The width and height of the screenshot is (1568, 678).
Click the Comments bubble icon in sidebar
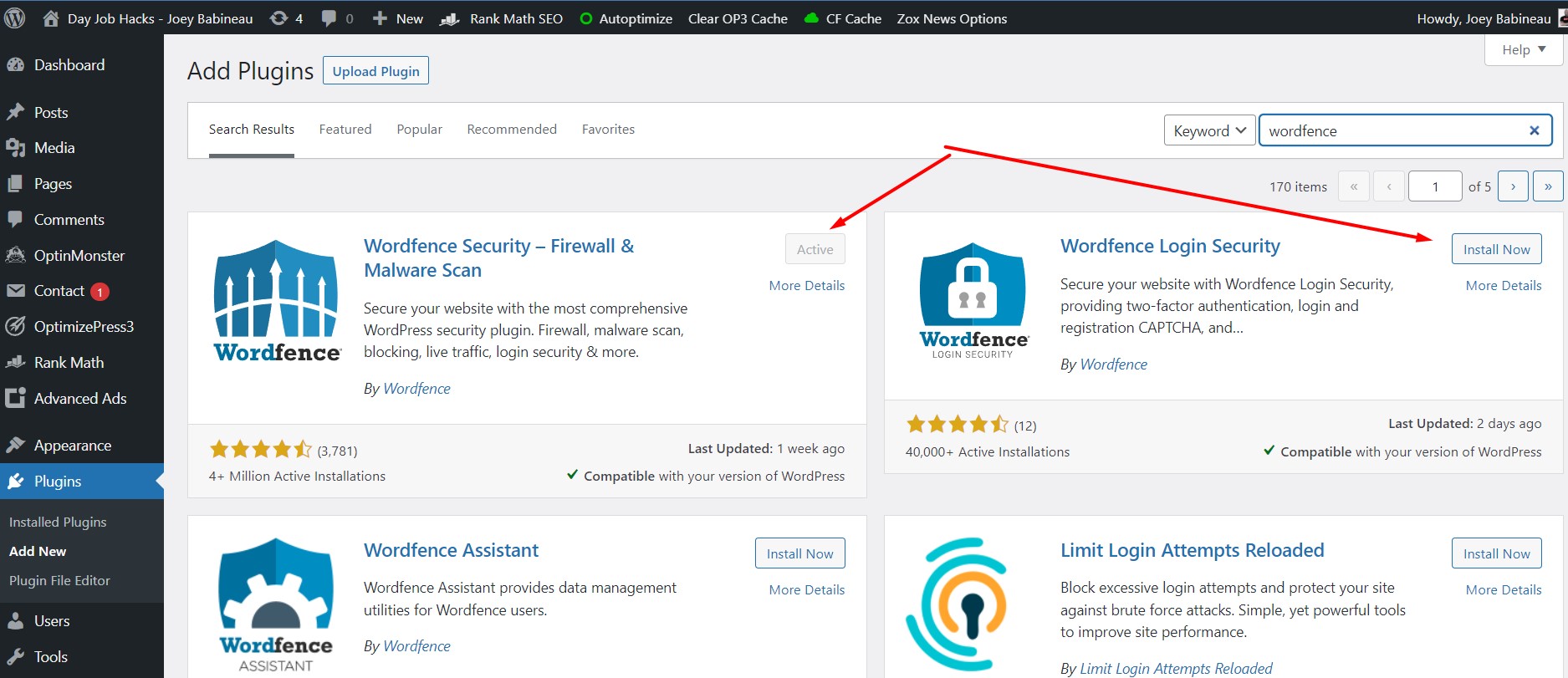15,219
